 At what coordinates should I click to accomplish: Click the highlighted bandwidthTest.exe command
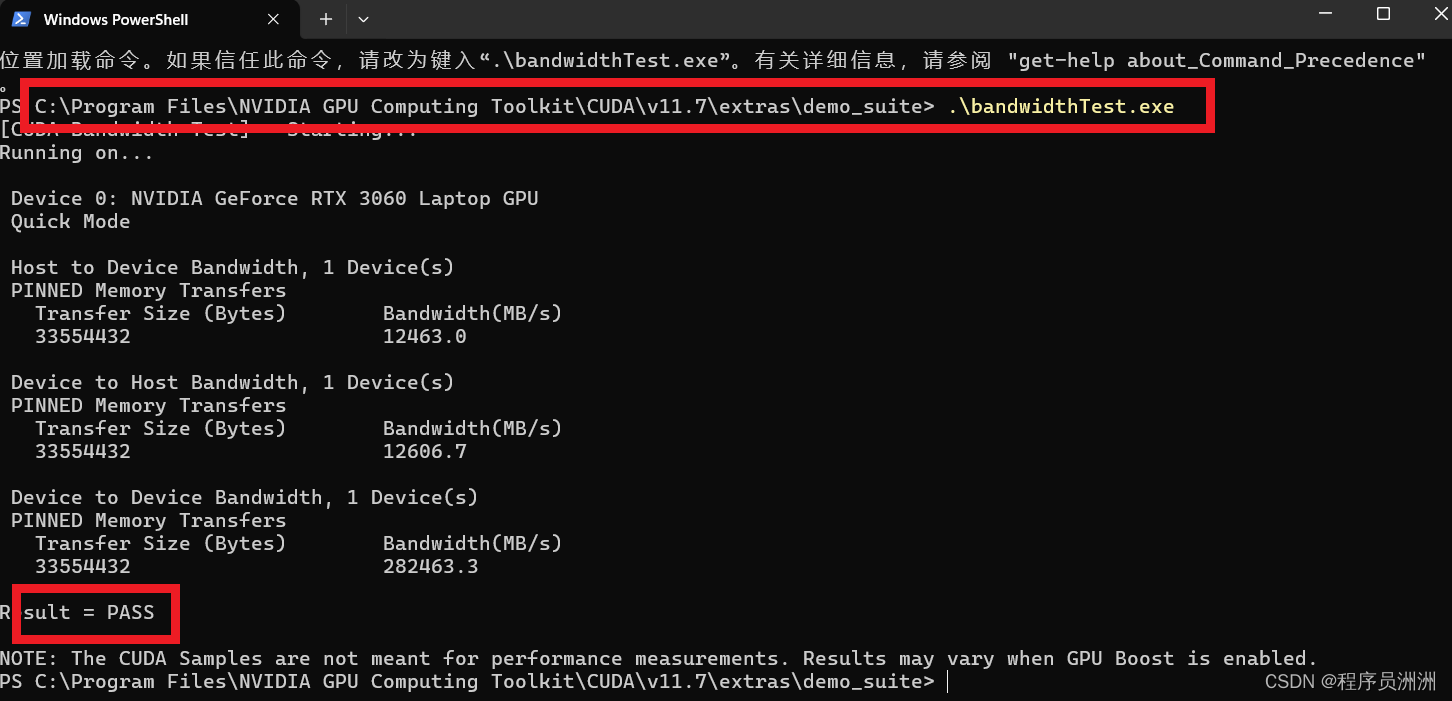[1062, 106]
